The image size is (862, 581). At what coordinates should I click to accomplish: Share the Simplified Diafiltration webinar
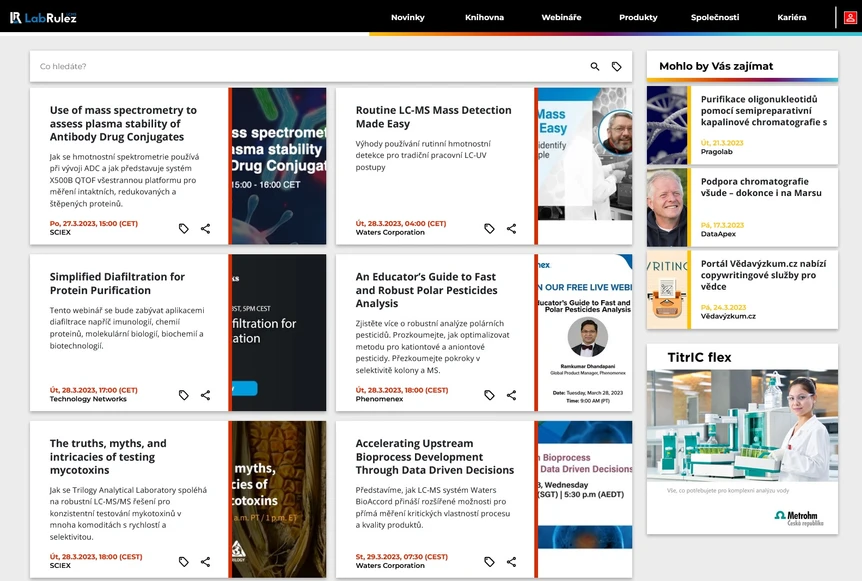click(x=206, y=395)
